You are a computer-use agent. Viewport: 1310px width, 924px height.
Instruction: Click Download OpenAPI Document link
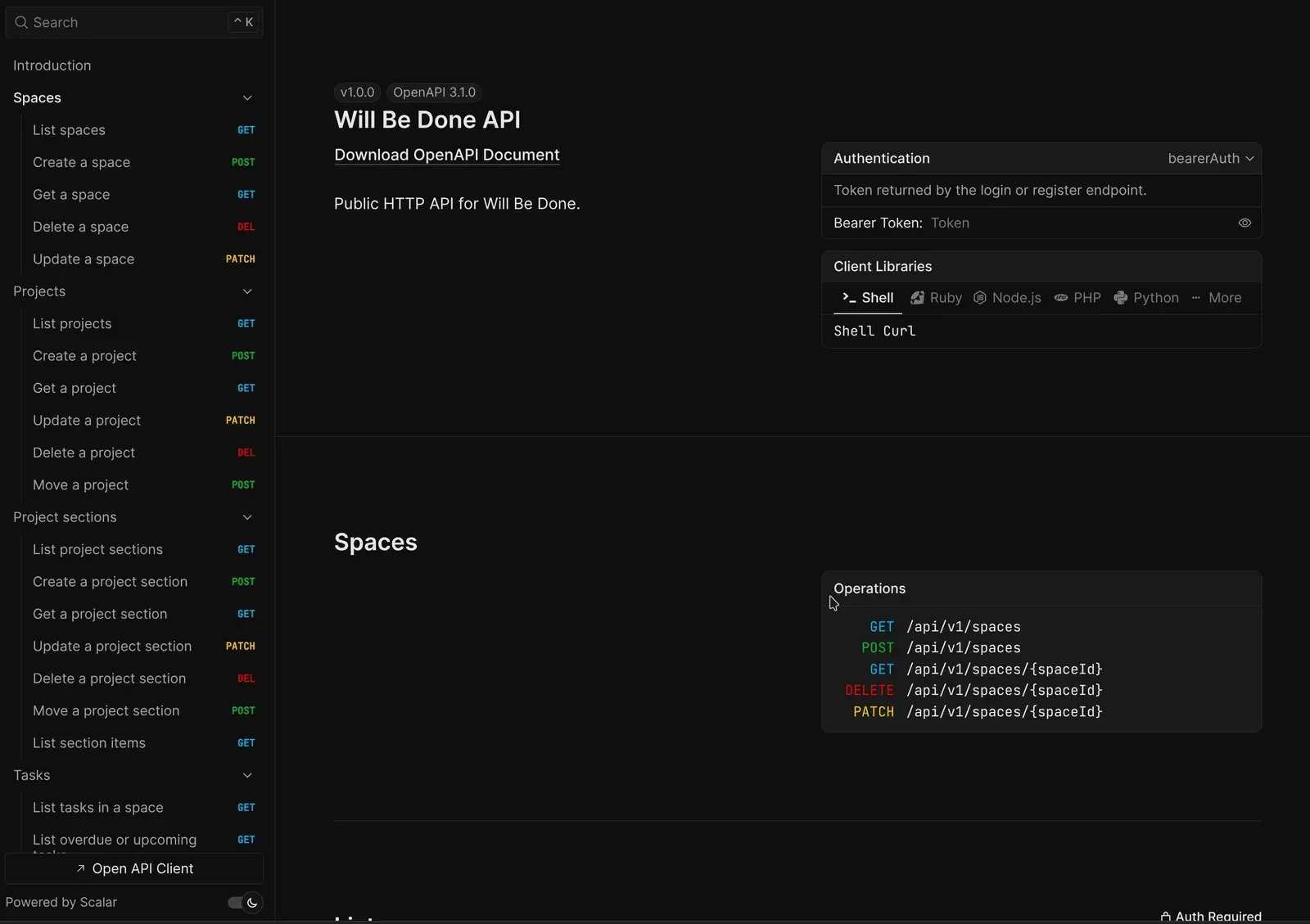[x=447, y=155]
